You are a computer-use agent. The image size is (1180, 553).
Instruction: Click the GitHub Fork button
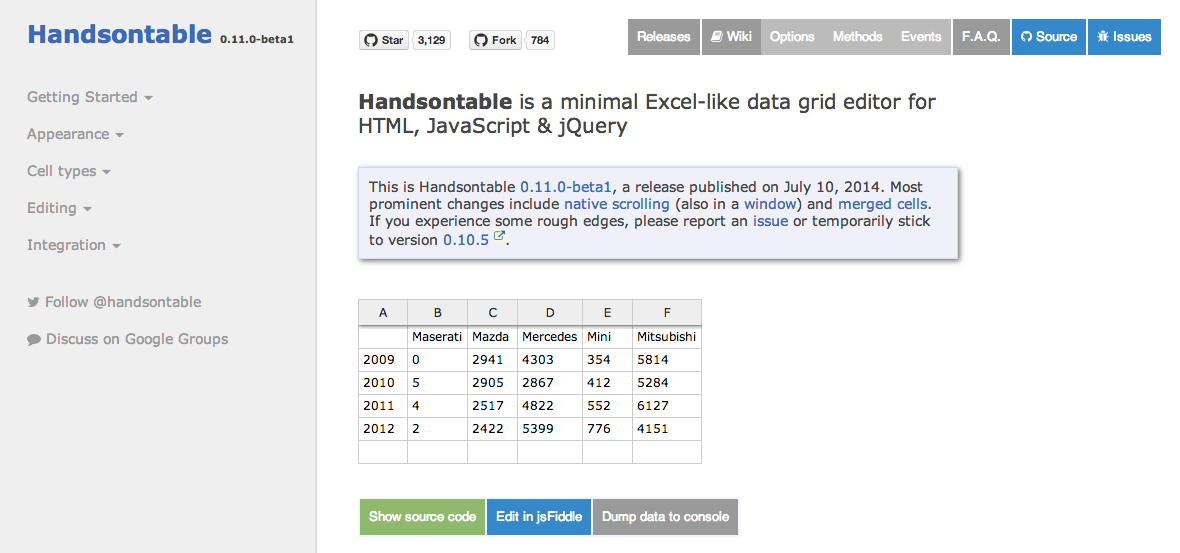click(x=496, y=40)
